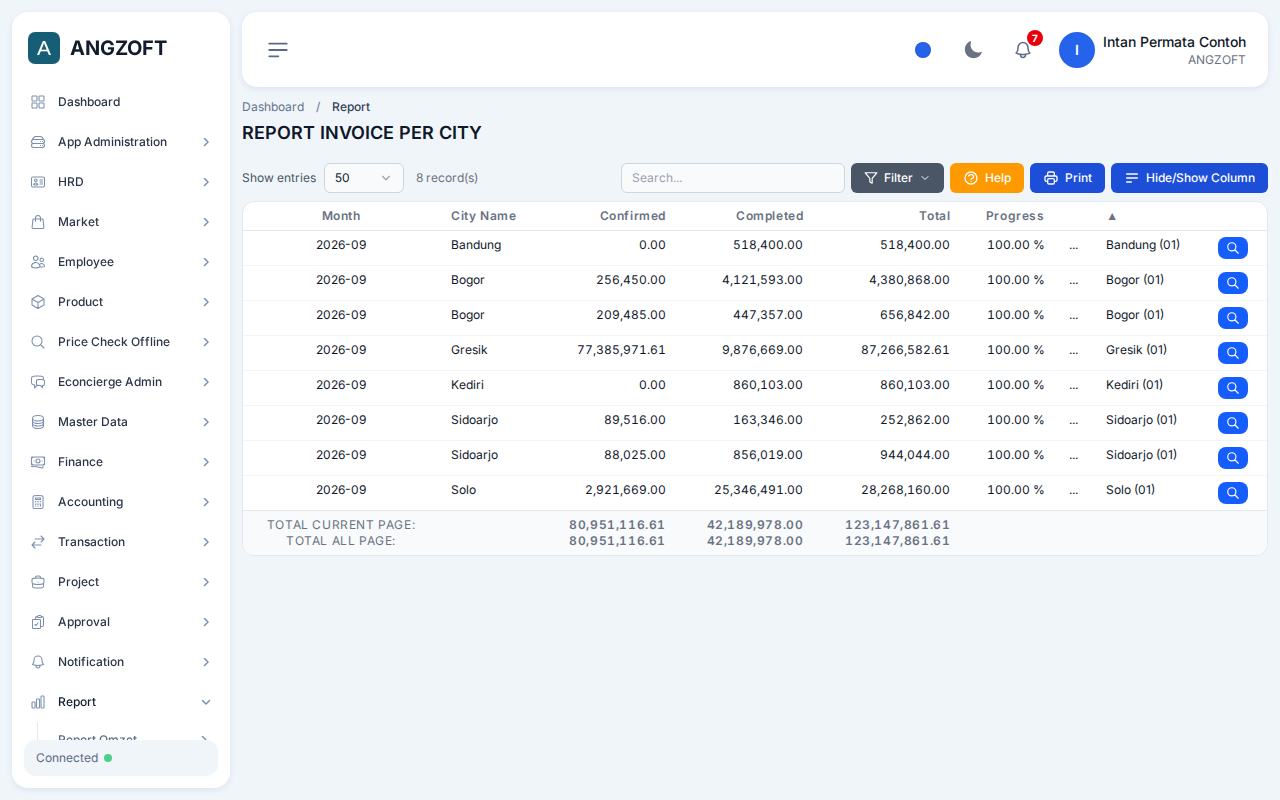Click the Dashboard grid icon in sidebar

point(38,102)
